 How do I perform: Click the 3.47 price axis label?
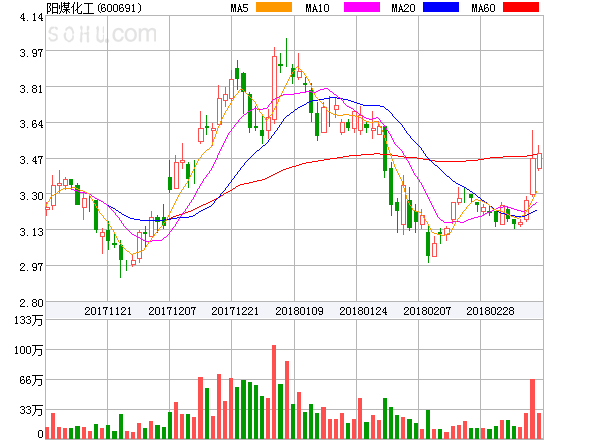click(31, 160)
